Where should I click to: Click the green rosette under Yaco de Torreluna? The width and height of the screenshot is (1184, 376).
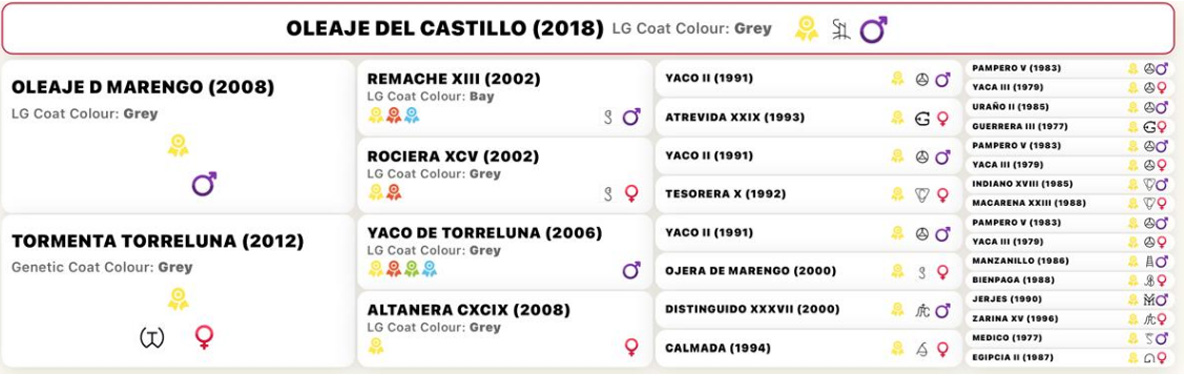click(x=412, y=269)
